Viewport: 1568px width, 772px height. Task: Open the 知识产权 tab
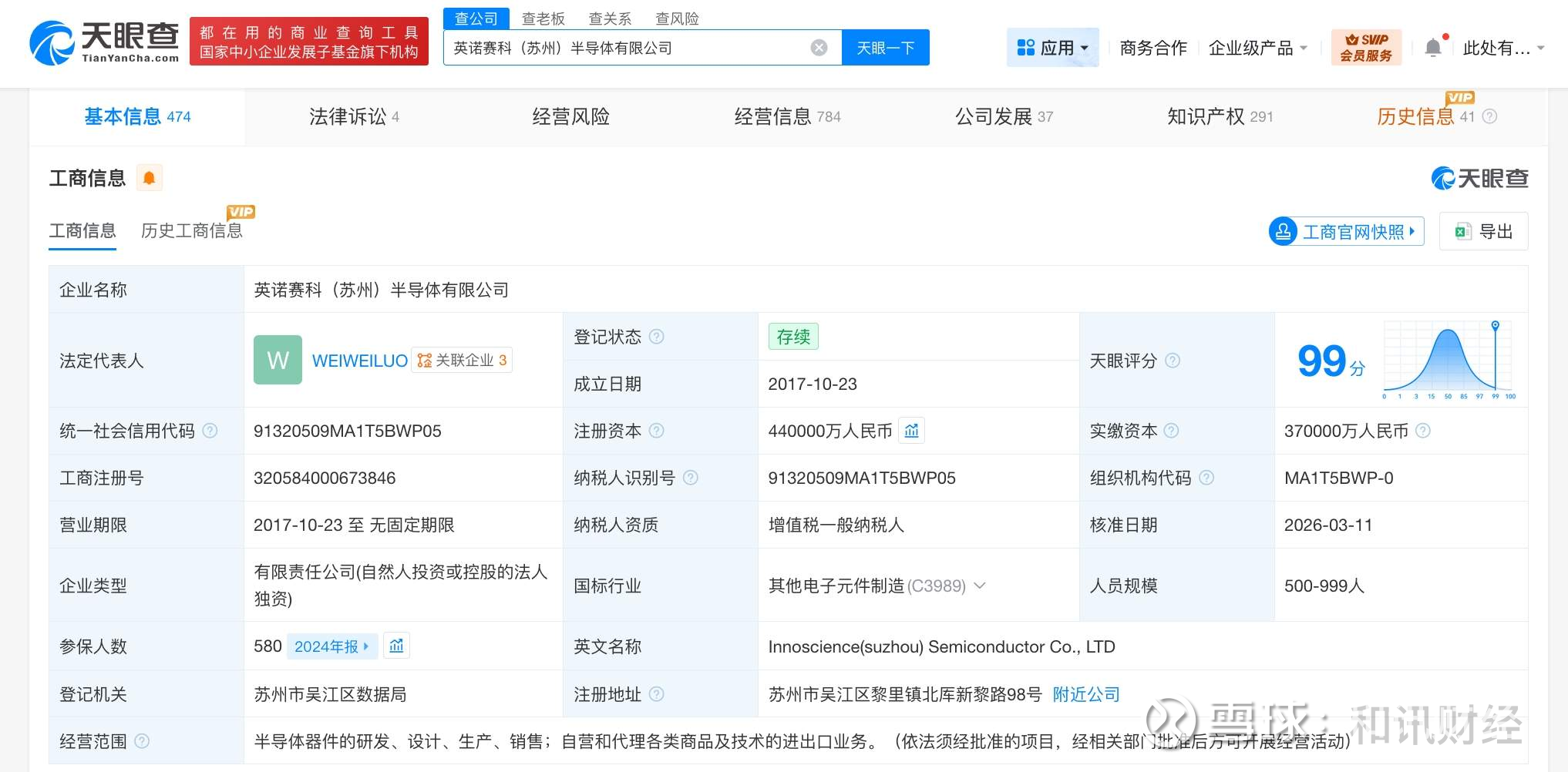[x=1219, y=116]
